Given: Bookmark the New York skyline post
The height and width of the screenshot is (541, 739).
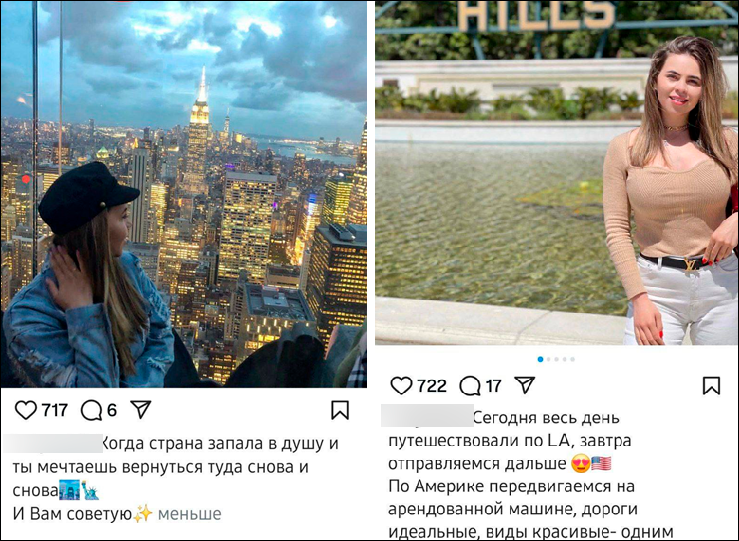Looking at the screenshot, I should tap(340, 410).
